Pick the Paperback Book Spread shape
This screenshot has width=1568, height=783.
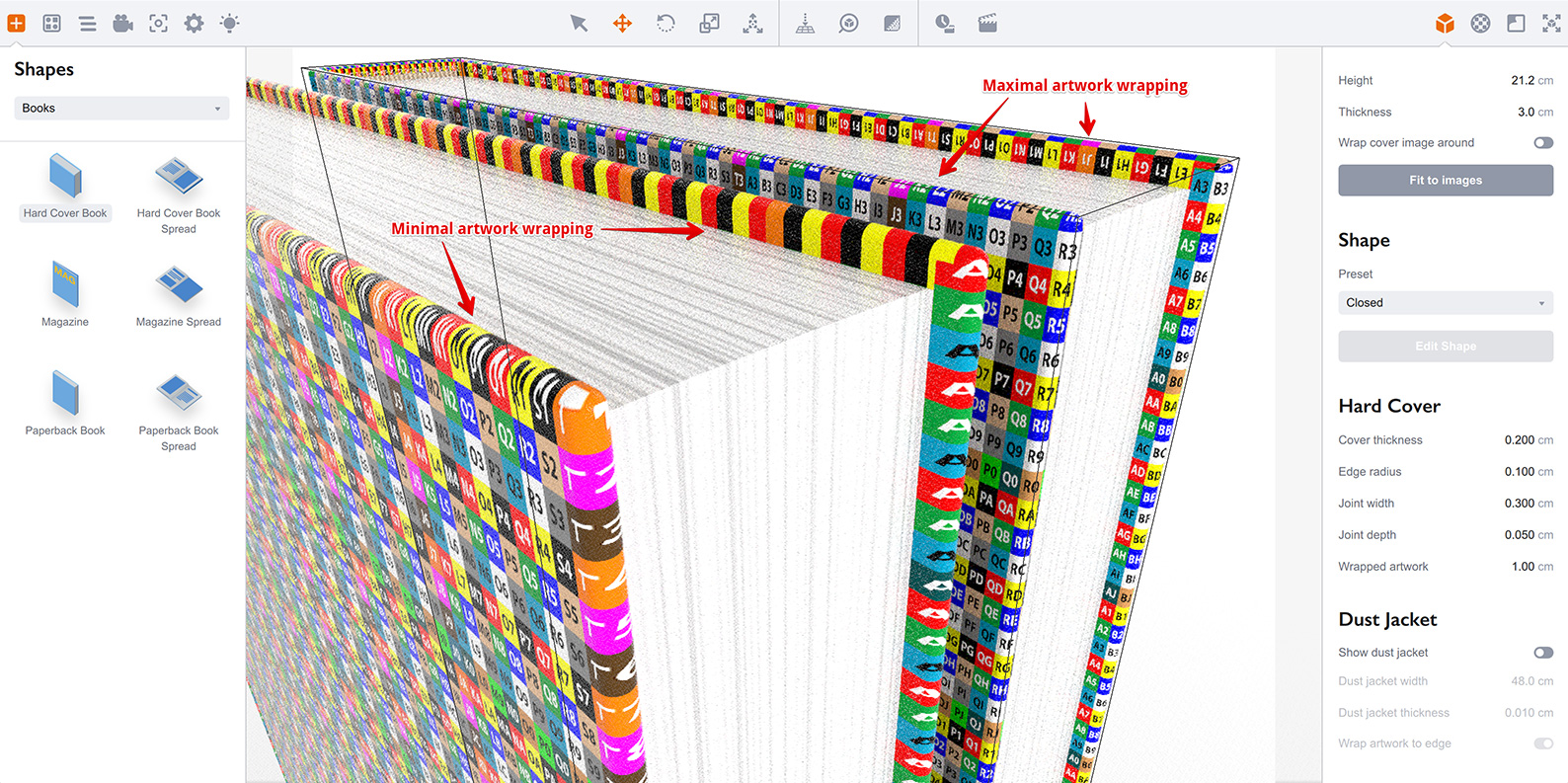pyautogui.click(x=179, y=413)
